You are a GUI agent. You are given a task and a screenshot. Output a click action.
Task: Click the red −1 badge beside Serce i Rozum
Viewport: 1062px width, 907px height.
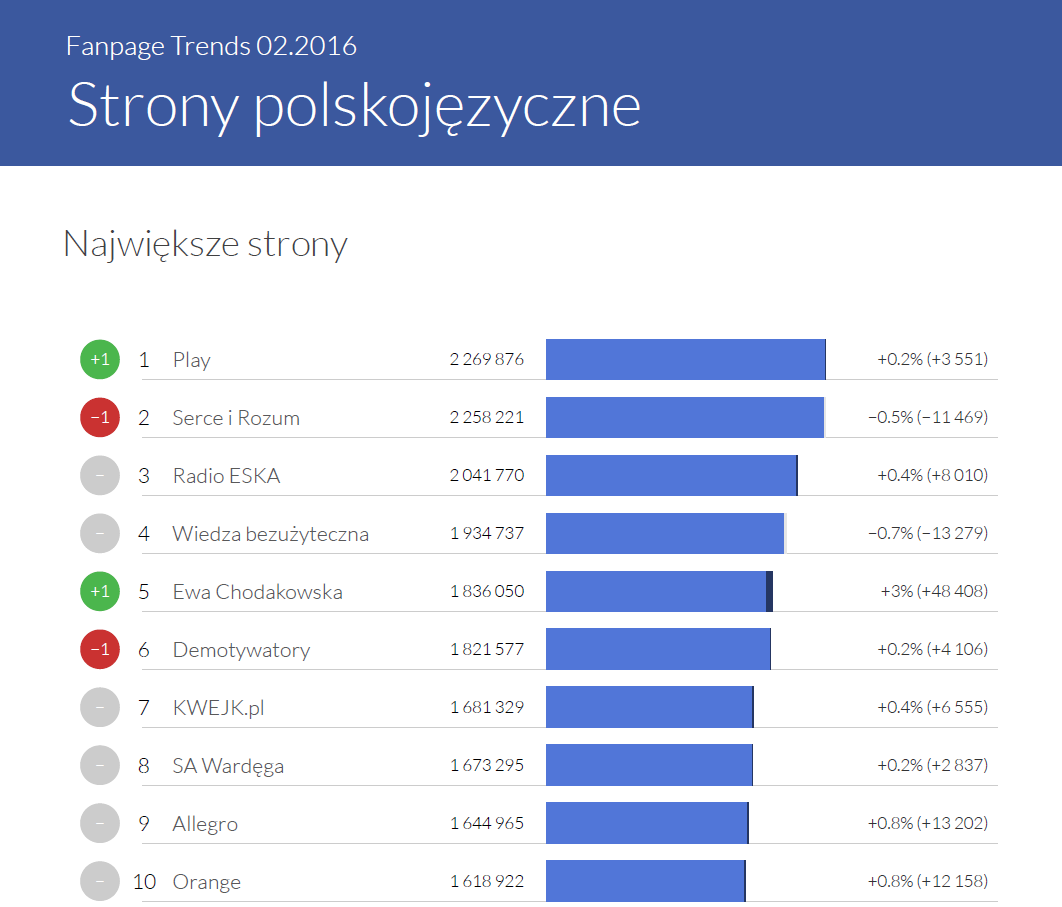(100, 417)
